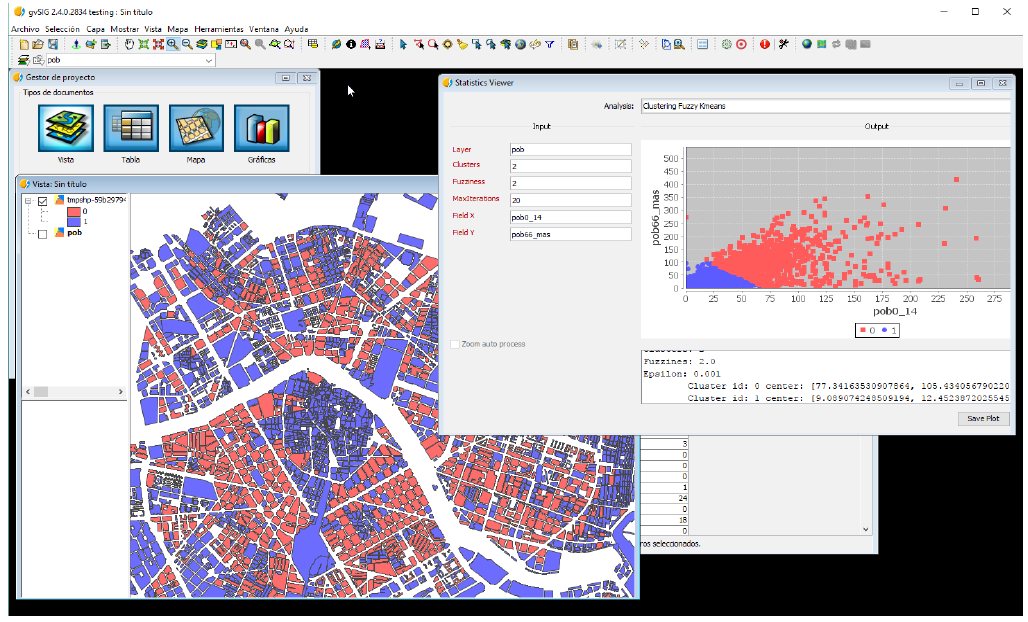
Task: Select the Pan hand tool
Action: (130, 44)
